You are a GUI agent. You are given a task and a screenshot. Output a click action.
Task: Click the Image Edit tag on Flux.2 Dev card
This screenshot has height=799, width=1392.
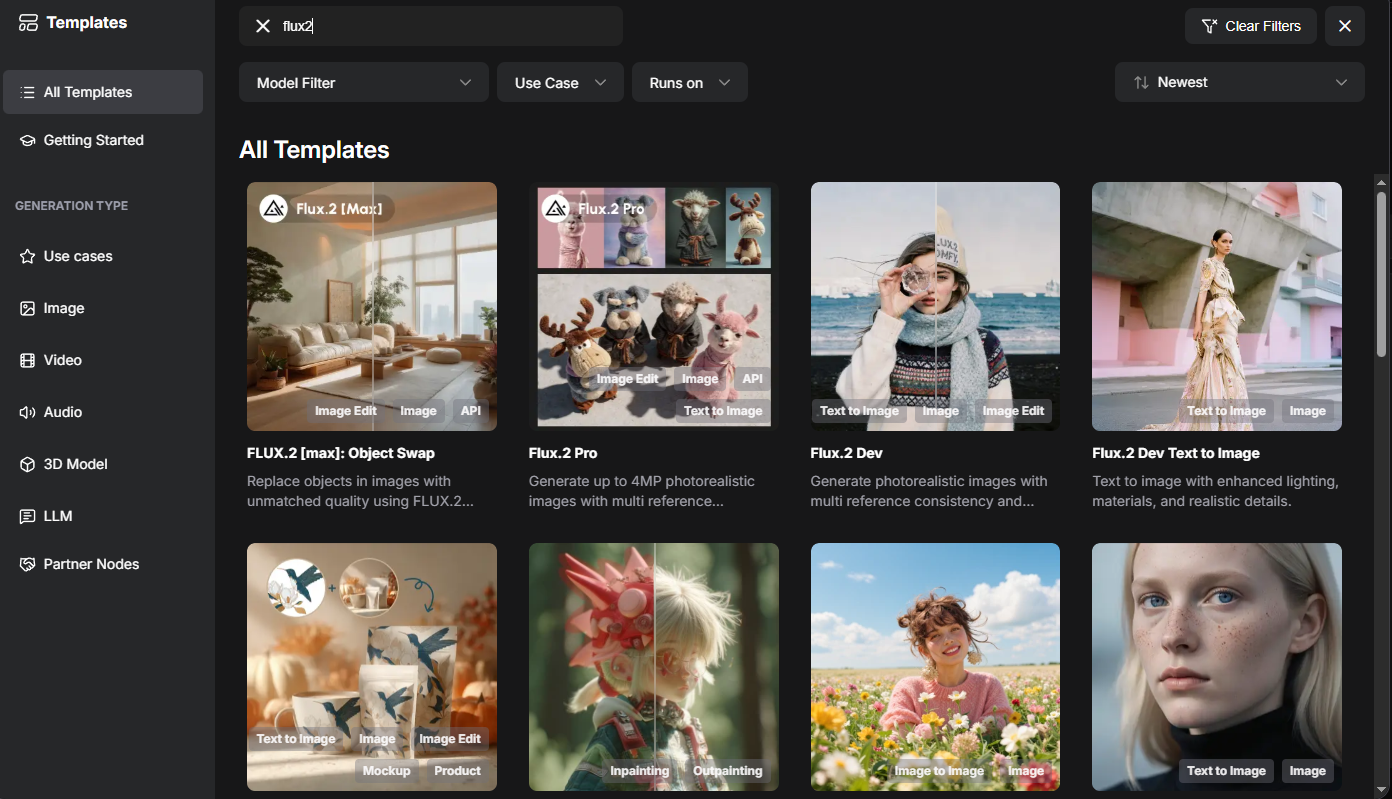tap(1013, 411)
